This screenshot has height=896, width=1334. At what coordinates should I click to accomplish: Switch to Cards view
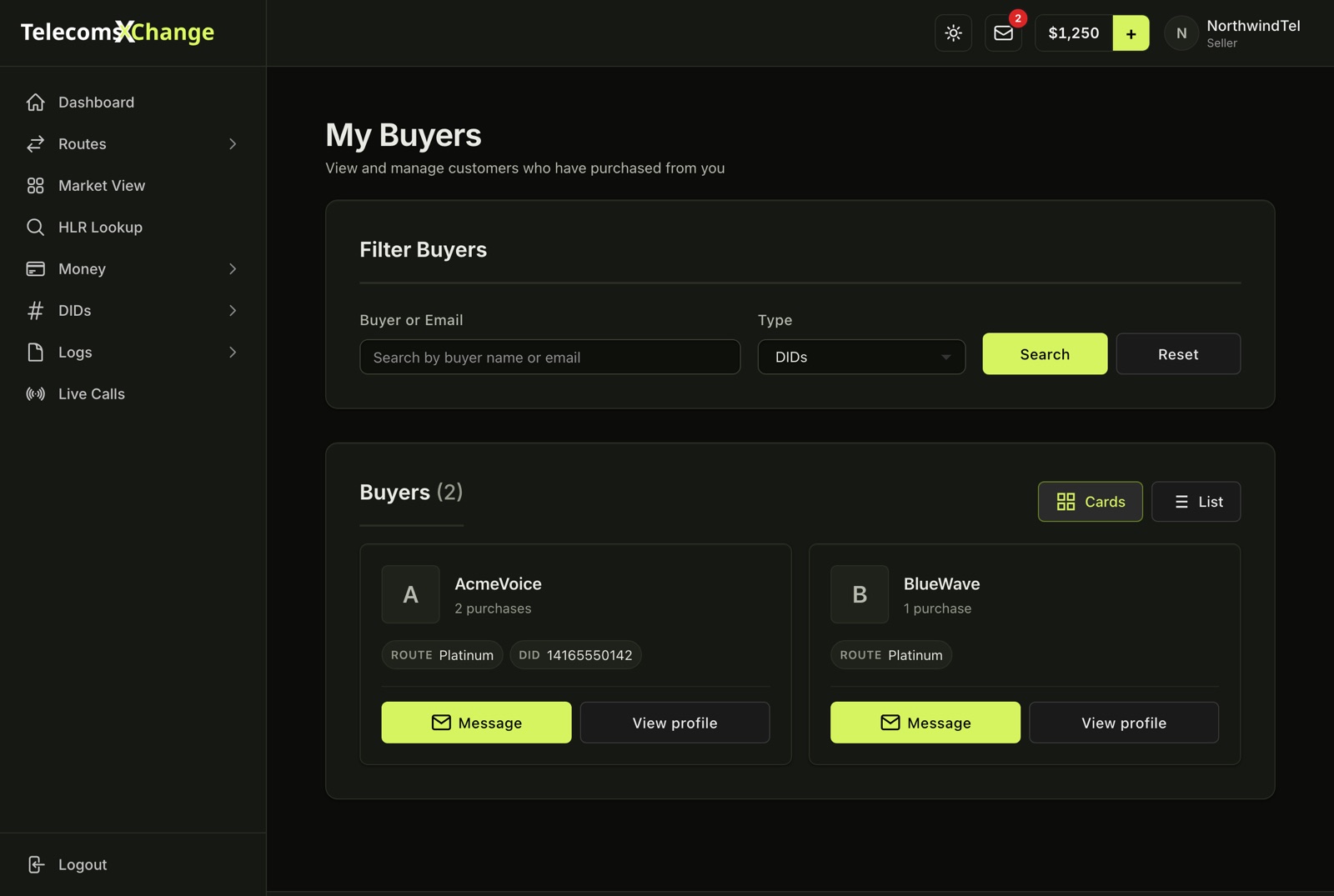[1090, 502]
